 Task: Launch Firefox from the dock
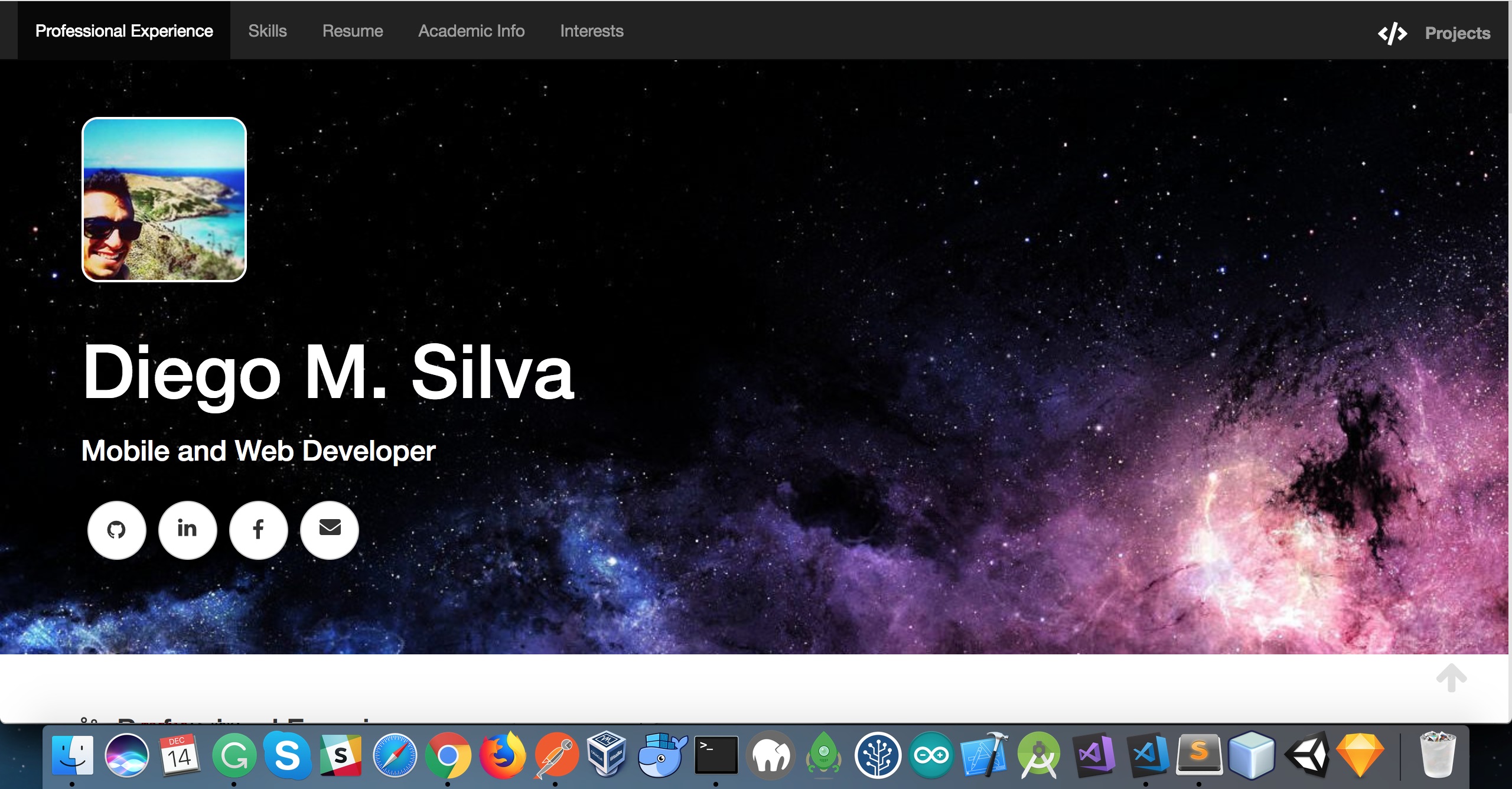[x=502, y=755]
